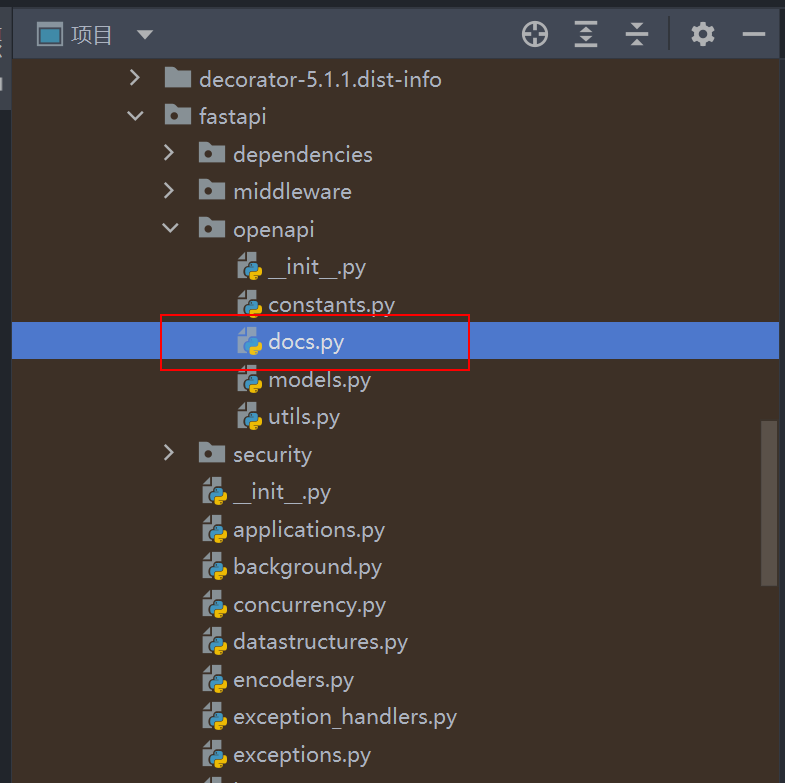This screenshot has width=785, height=783.
Task: Click the Python icon beside utils.py
Action: point(250,416)
